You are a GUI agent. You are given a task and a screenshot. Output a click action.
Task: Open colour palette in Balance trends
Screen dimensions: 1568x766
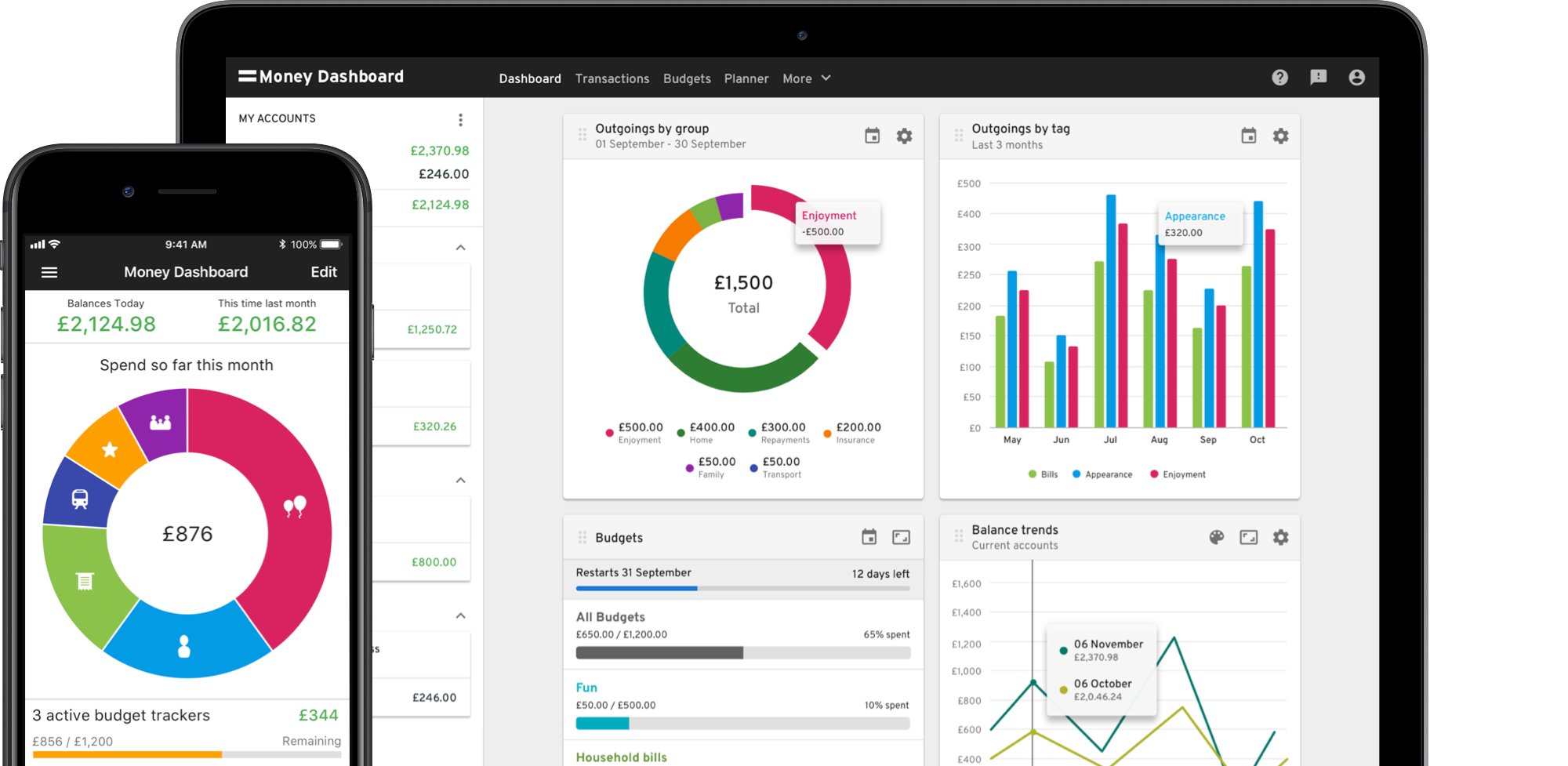coord(1217,537)
